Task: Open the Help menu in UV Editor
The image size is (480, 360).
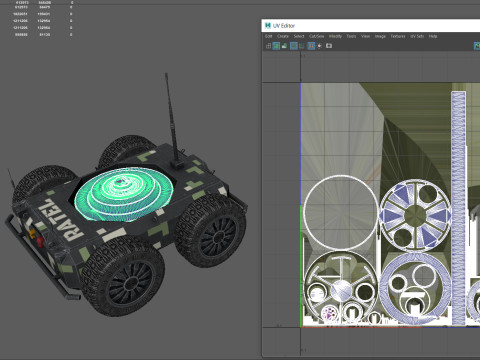Action: [433, 36]
